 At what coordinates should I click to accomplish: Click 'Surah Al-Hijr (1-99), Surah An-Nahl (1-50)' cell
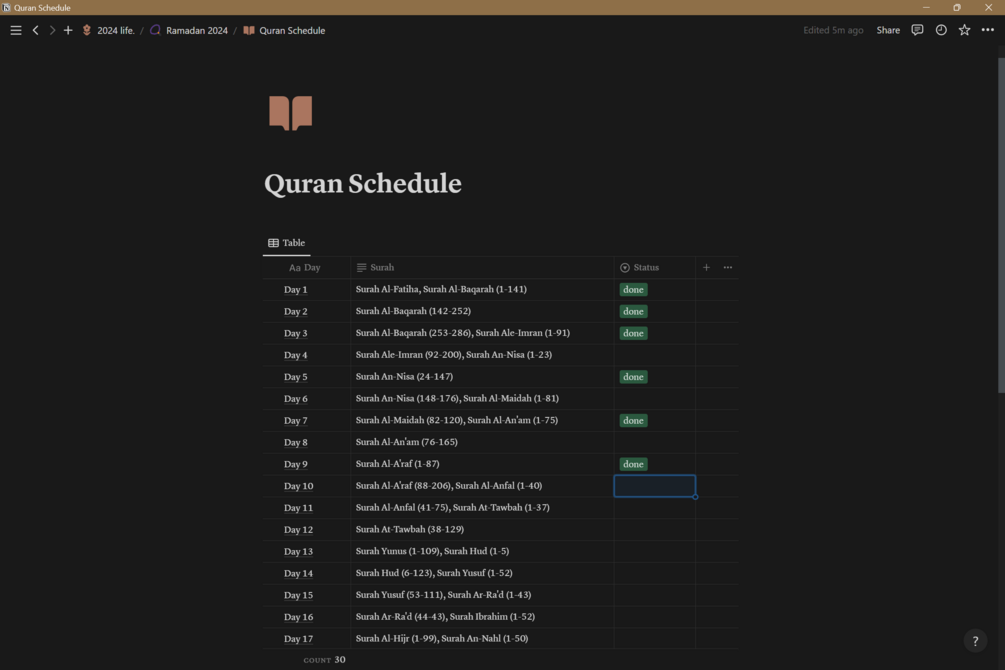coord(482,638)
